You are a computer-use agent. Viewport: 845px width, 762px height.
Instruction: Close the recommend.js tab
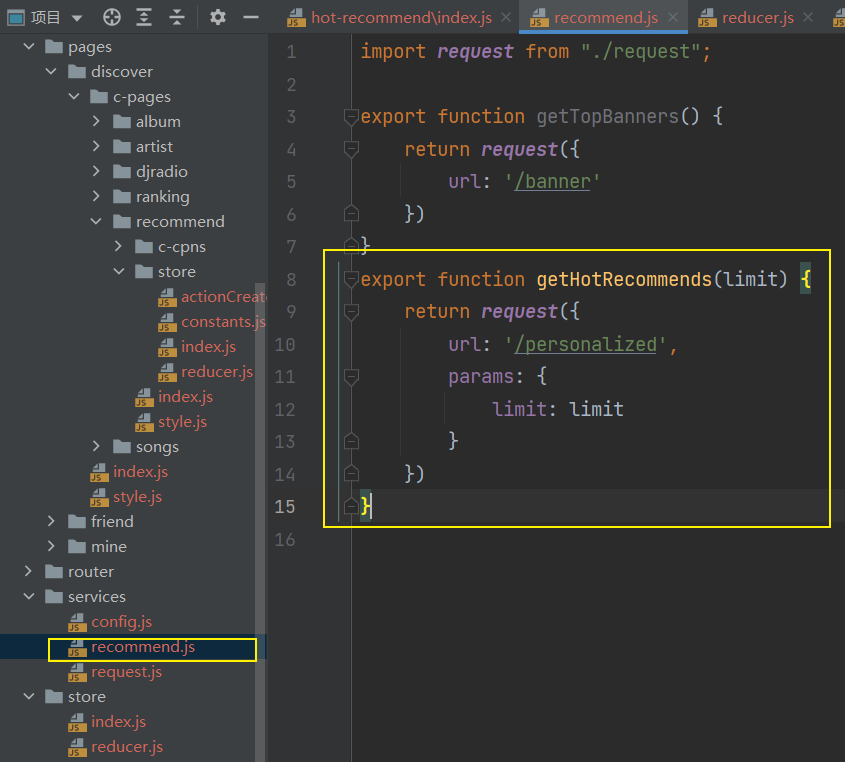tap(673, 17)
